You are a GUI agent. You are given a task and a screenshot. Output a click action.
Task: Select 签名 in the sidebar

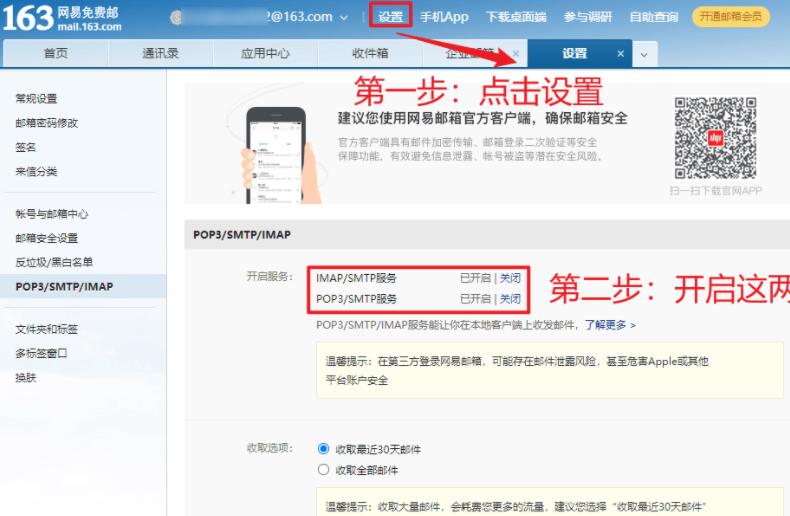point(26,147)
